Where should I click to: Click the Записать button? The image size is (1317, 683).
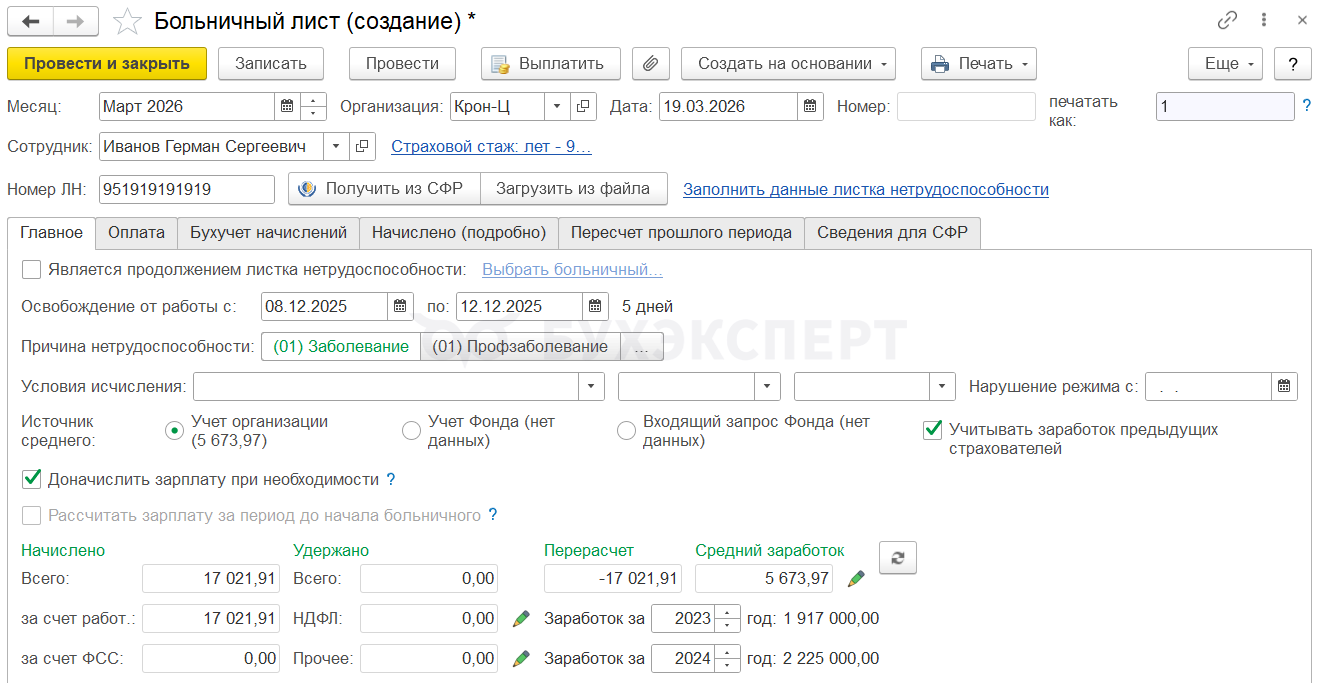[270, 64]
